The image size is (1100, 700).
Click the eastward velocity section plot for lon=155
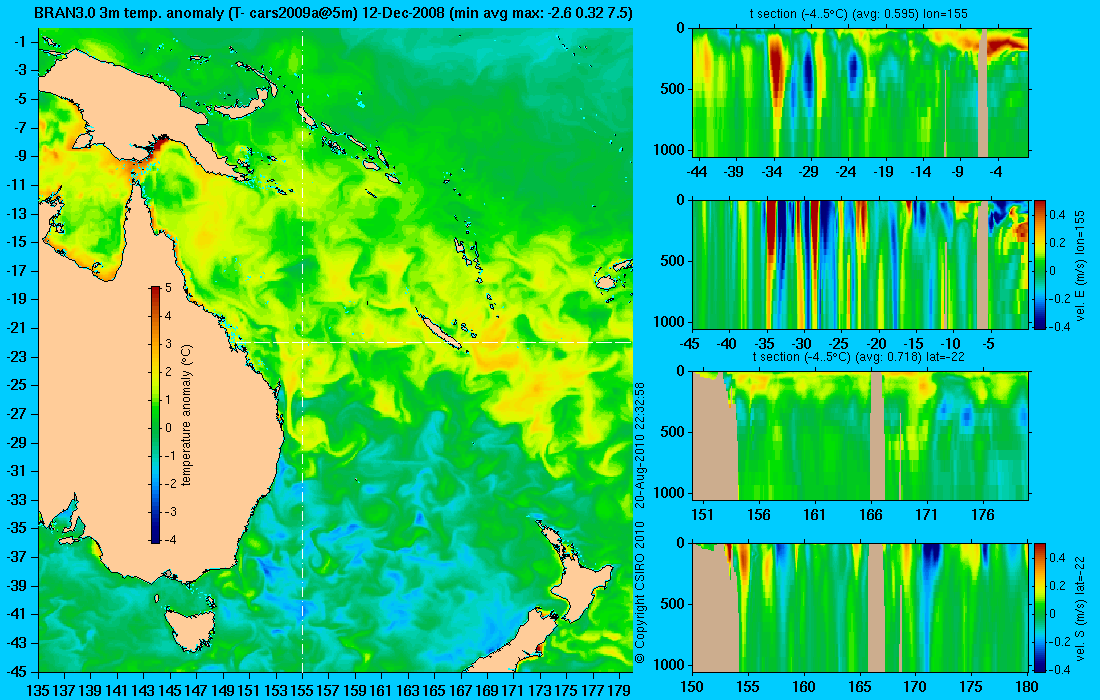pyautogui.click(x=860, y=264)
